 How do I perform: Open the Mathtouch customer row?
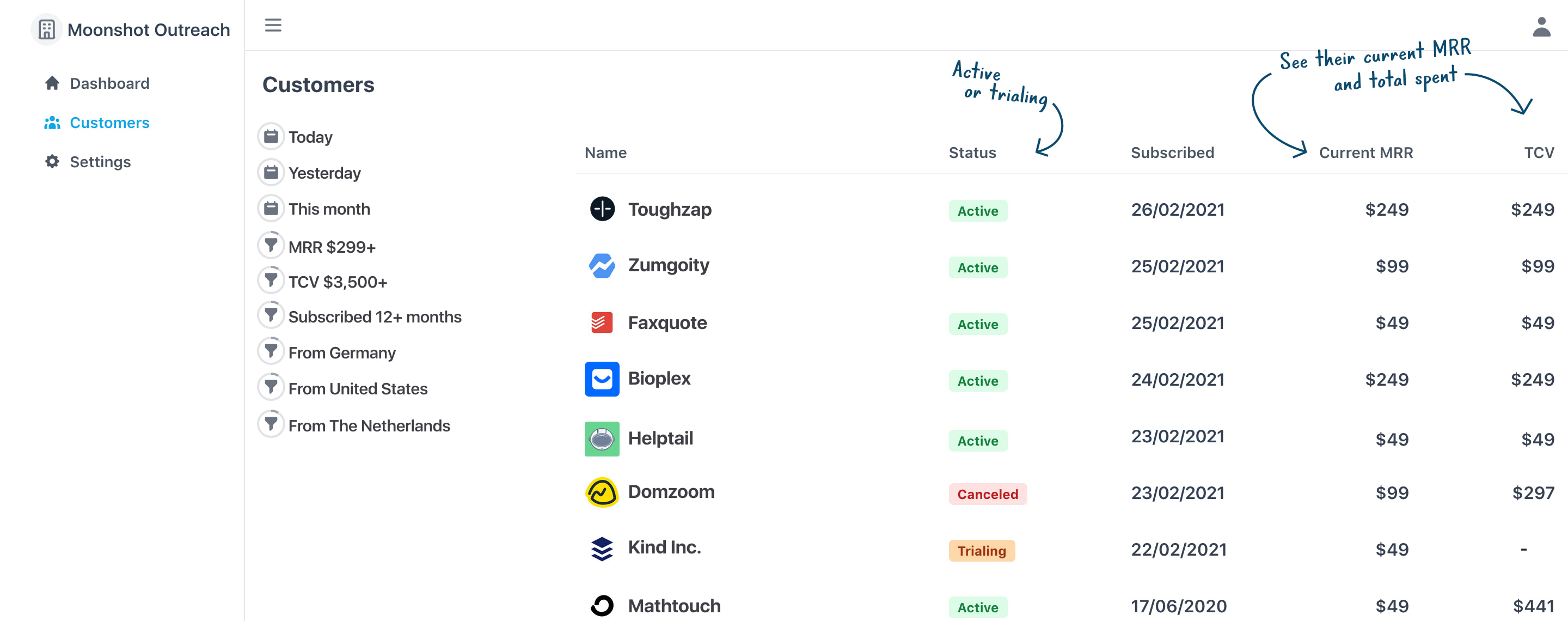pos(674,606)
